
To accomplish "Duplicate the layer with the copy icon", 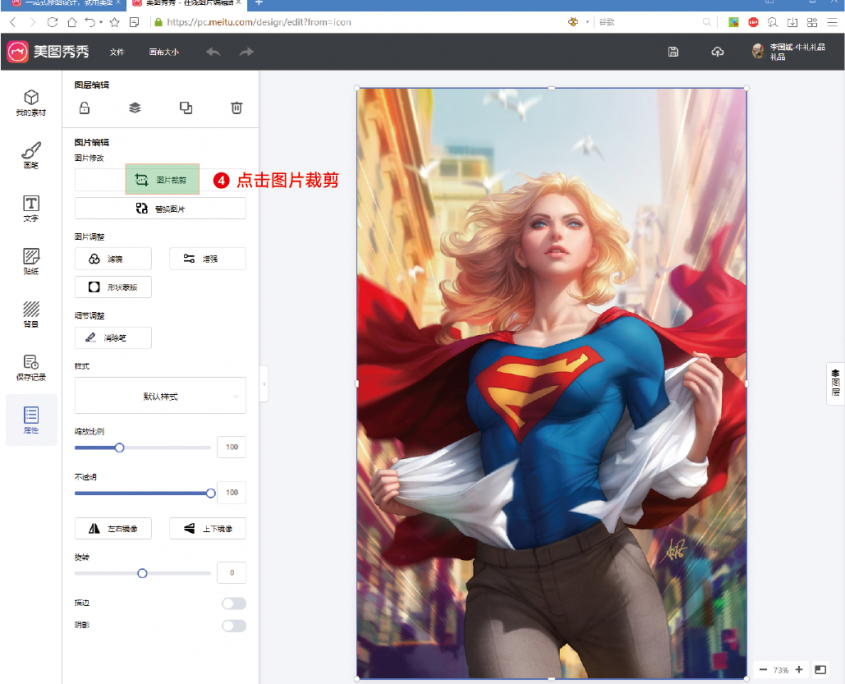I will [186, 108].
